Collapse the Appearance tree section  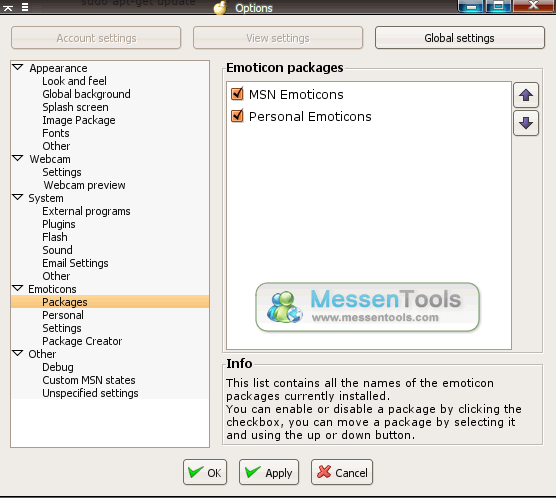point(18,67)
